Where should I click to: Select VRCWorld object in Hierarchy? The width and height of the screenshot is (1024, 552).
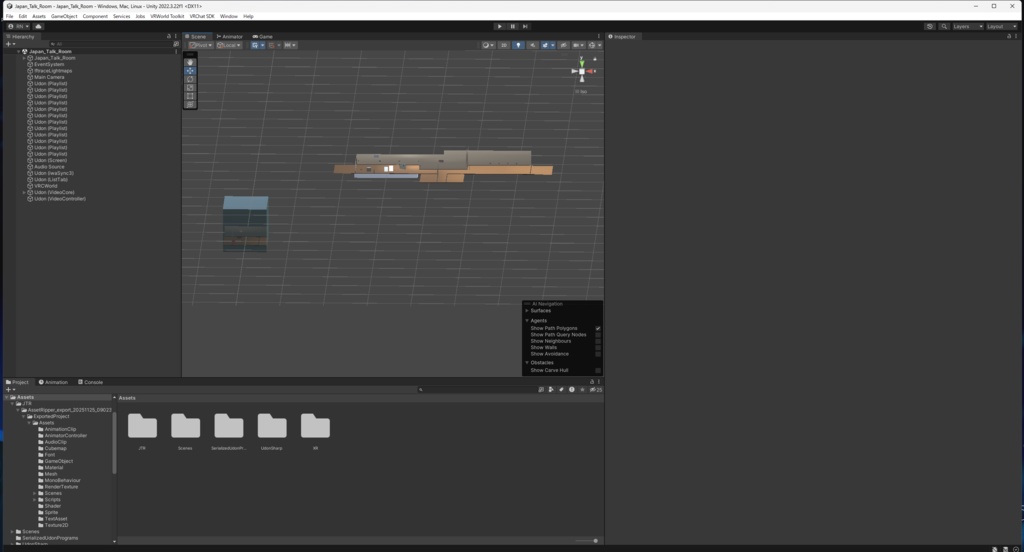[x=46, y=186]
